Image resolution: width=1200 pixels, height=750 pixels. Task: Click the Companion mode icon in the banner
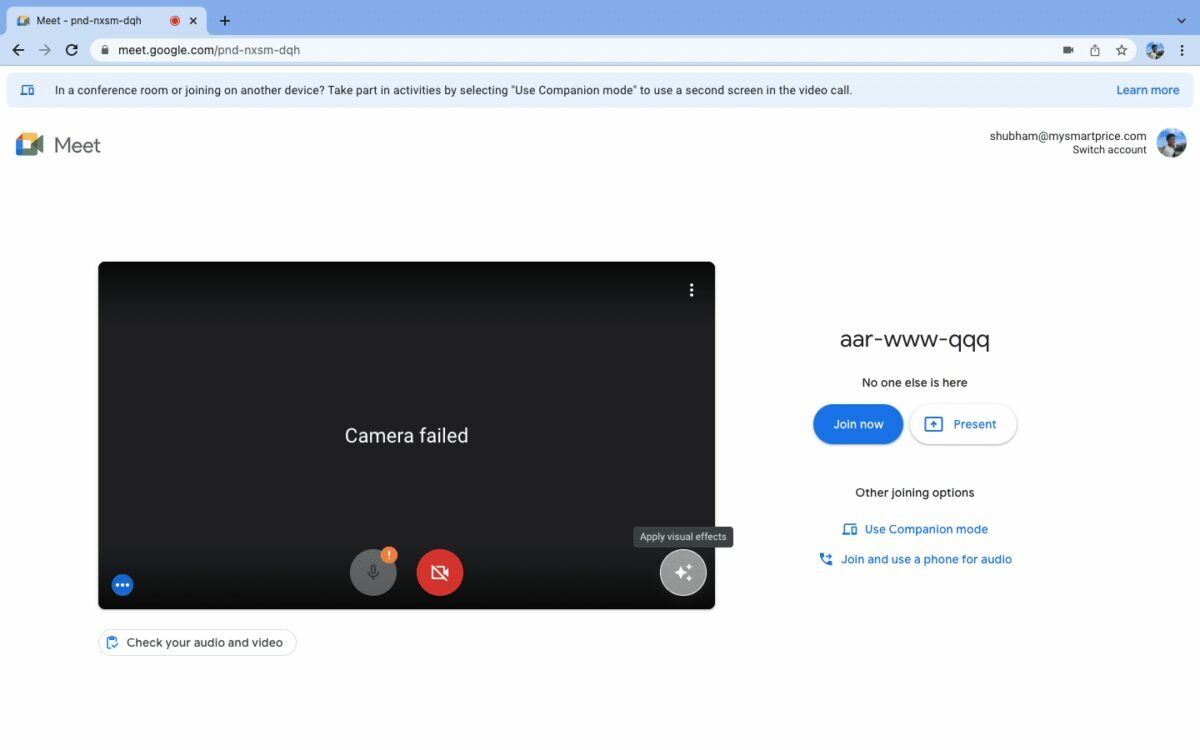[27, 89]
